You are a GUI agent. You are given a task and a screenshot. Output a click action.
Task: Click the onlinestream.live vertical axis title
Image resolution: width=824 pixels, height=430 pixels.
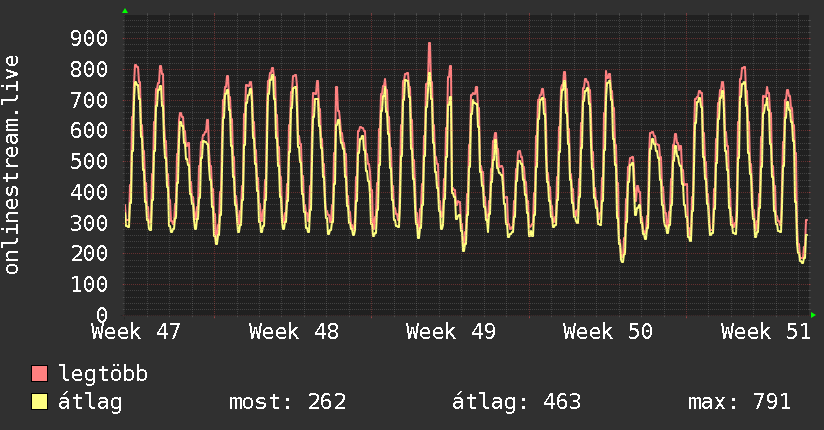click(12, 165)
